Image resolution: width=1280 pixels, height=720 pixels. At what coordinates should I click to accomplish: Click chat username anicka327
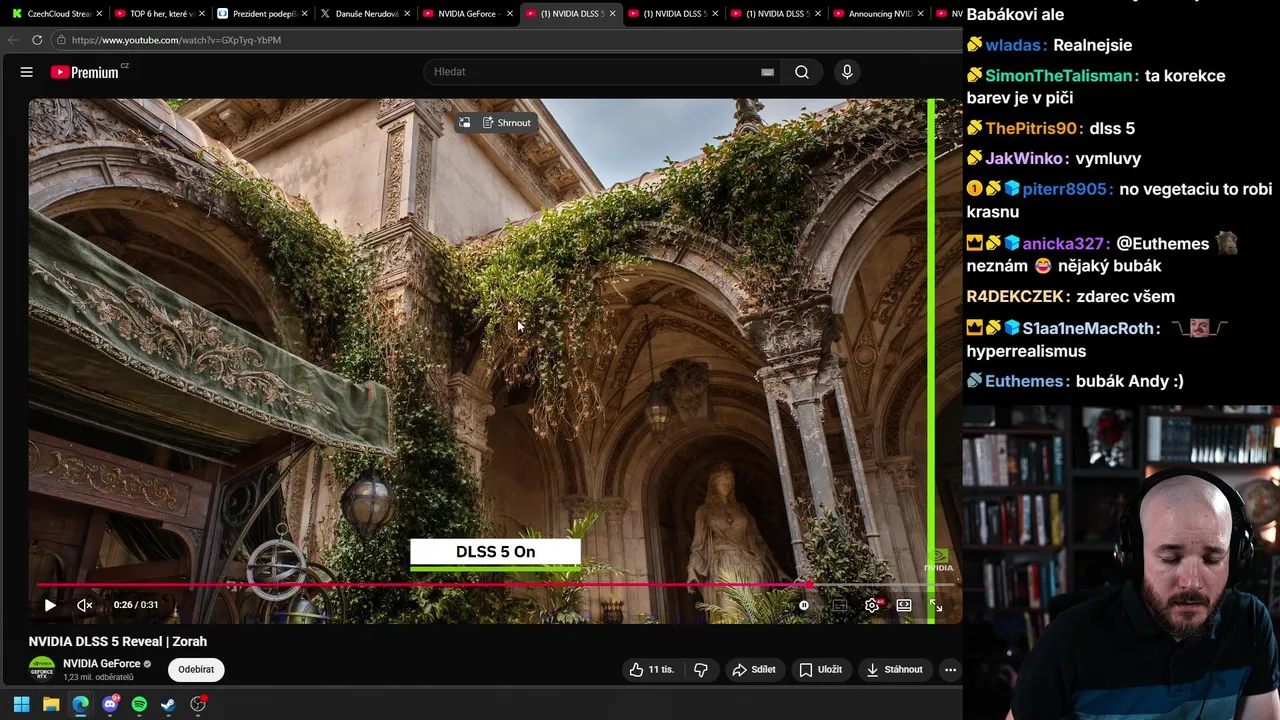pos(1063,243)
